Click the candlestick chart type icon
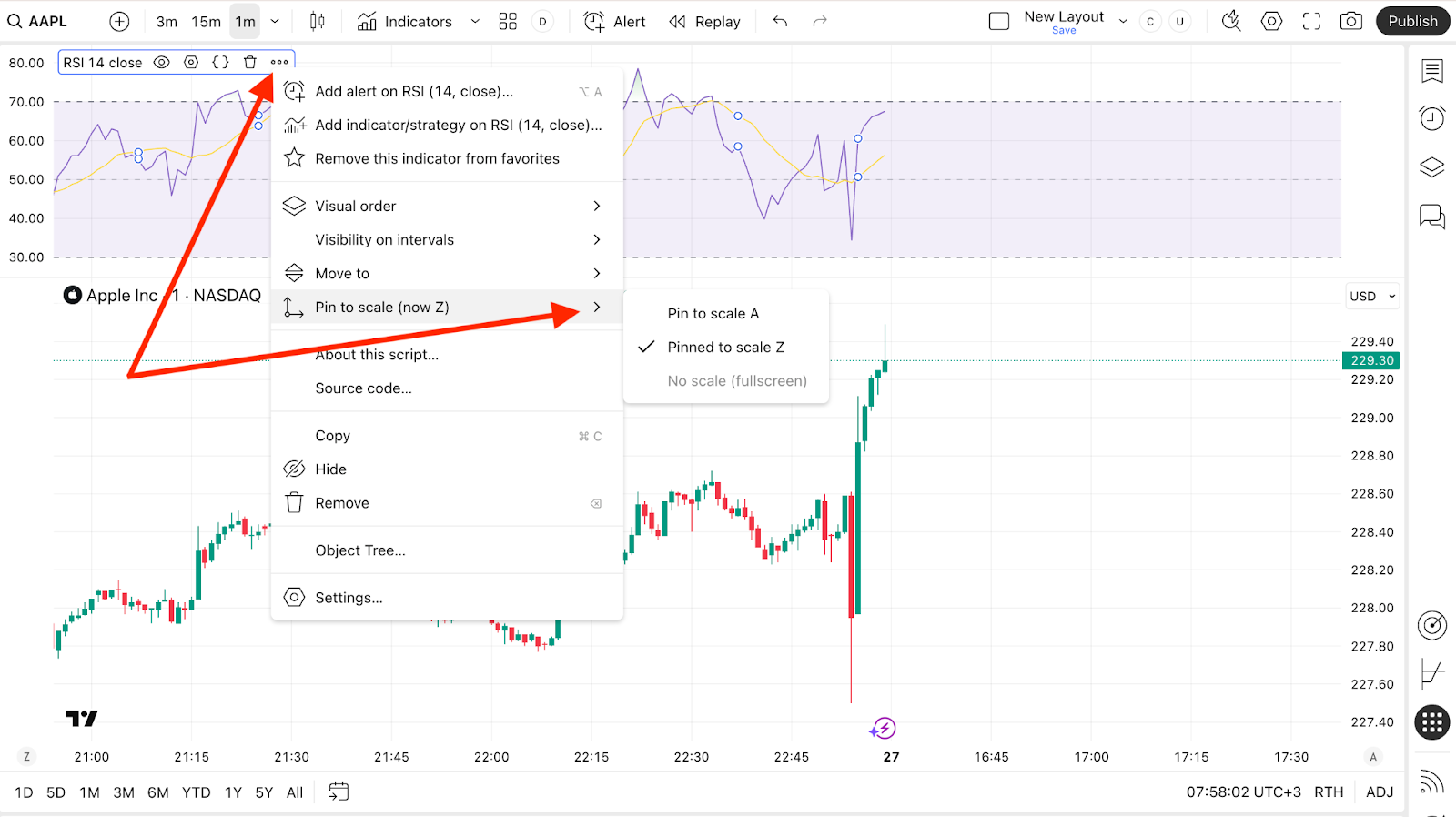The height and width of the screenshot is (817, 1456). 317,22
